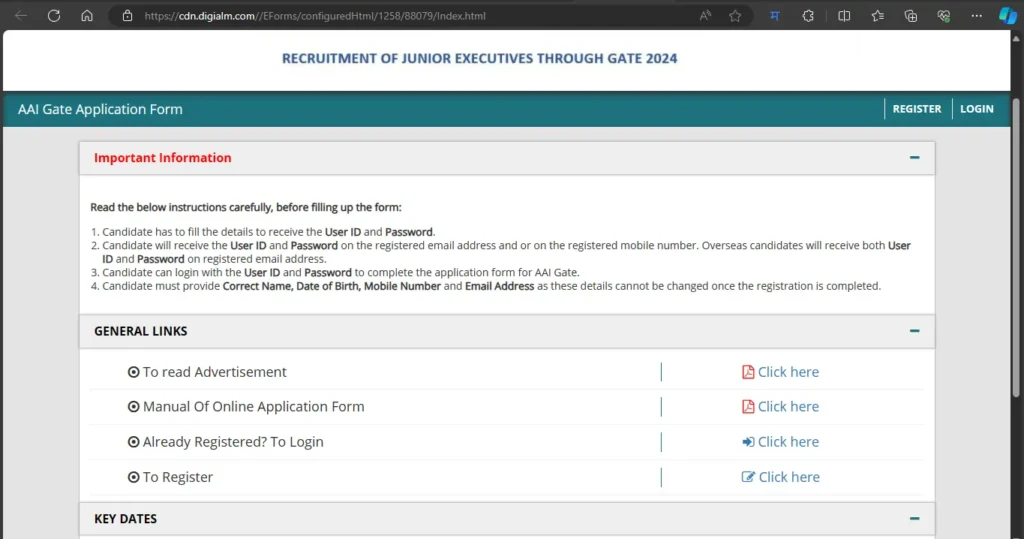Image resolution: width=1024 pixels, height=539 pixels.
Task: Go to the browser home page icon
Action: 87,16
